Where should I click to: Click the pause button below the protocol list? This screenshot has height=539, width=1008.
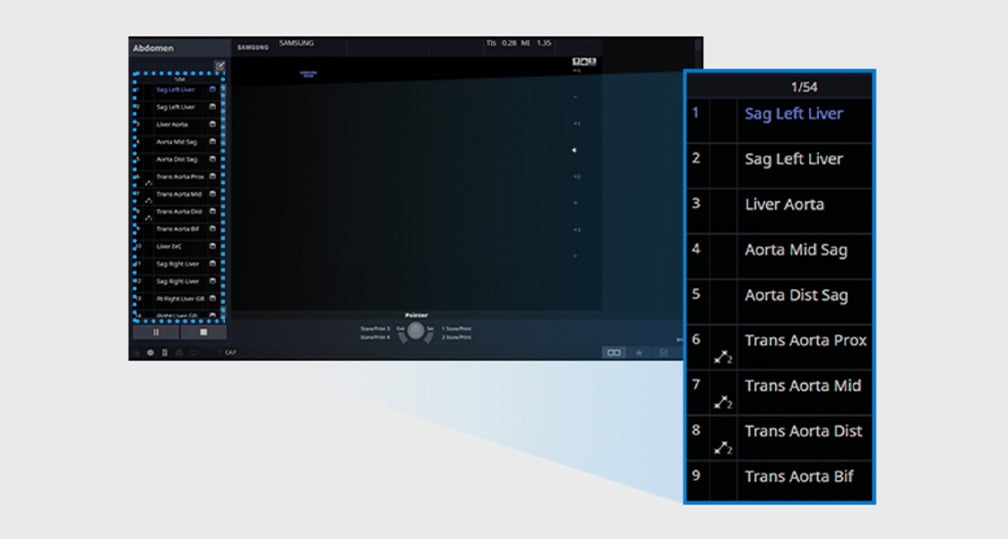155,332
